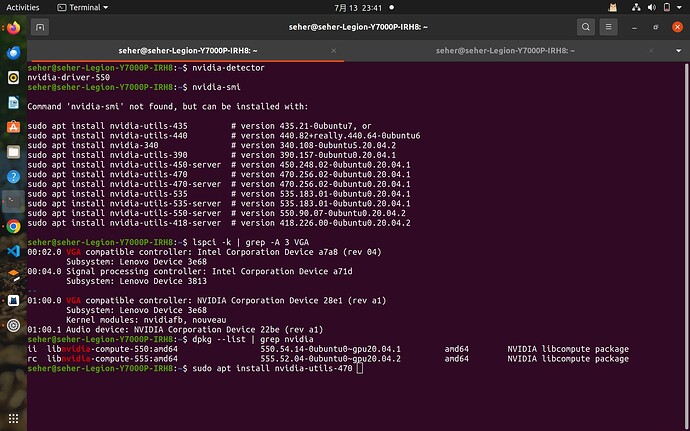Click the 'nvidia-driver-550' output line

pyautogui.click(x=69, y=77)
